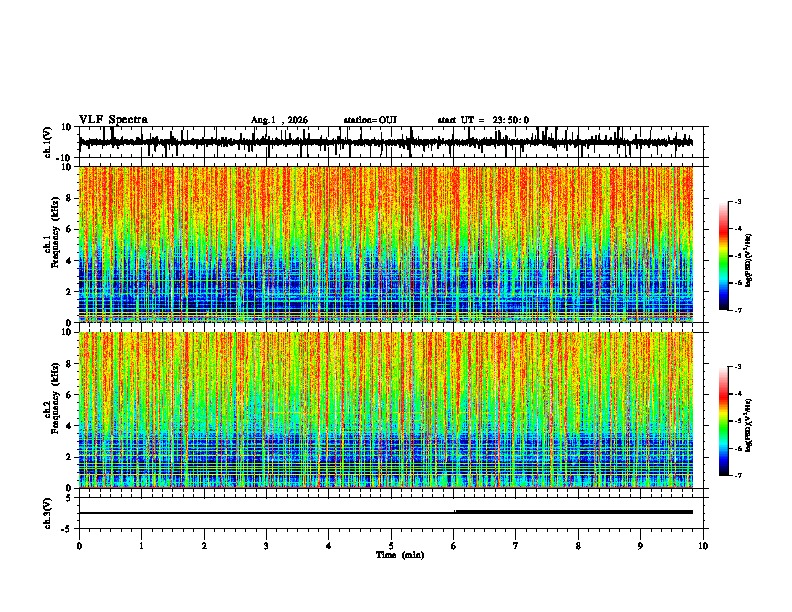This screenshot has width=792, height=612.
Task: Click the ch.1 spectrogram color scale bar
Action: [x=724, y=255]
